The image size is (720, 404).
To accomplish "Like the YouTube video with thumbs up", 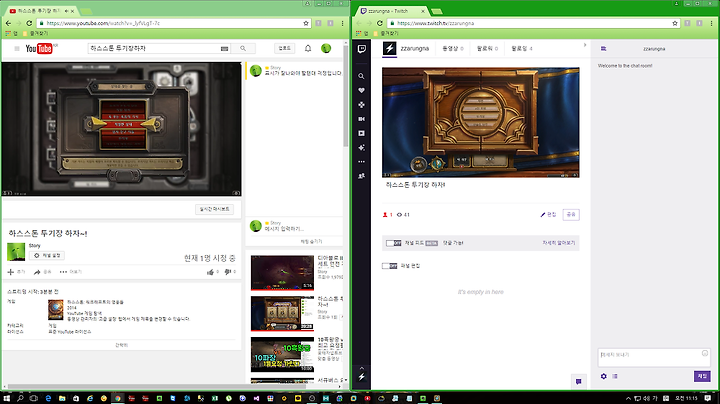I will pyautogui.click(x=211, y=272).
